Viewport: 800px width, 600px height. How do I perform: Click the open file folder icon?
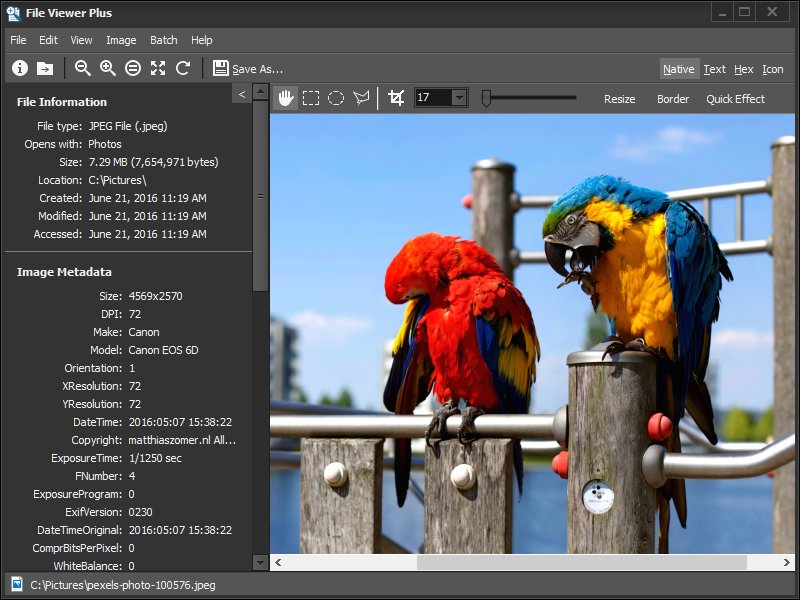click(45, 68)
